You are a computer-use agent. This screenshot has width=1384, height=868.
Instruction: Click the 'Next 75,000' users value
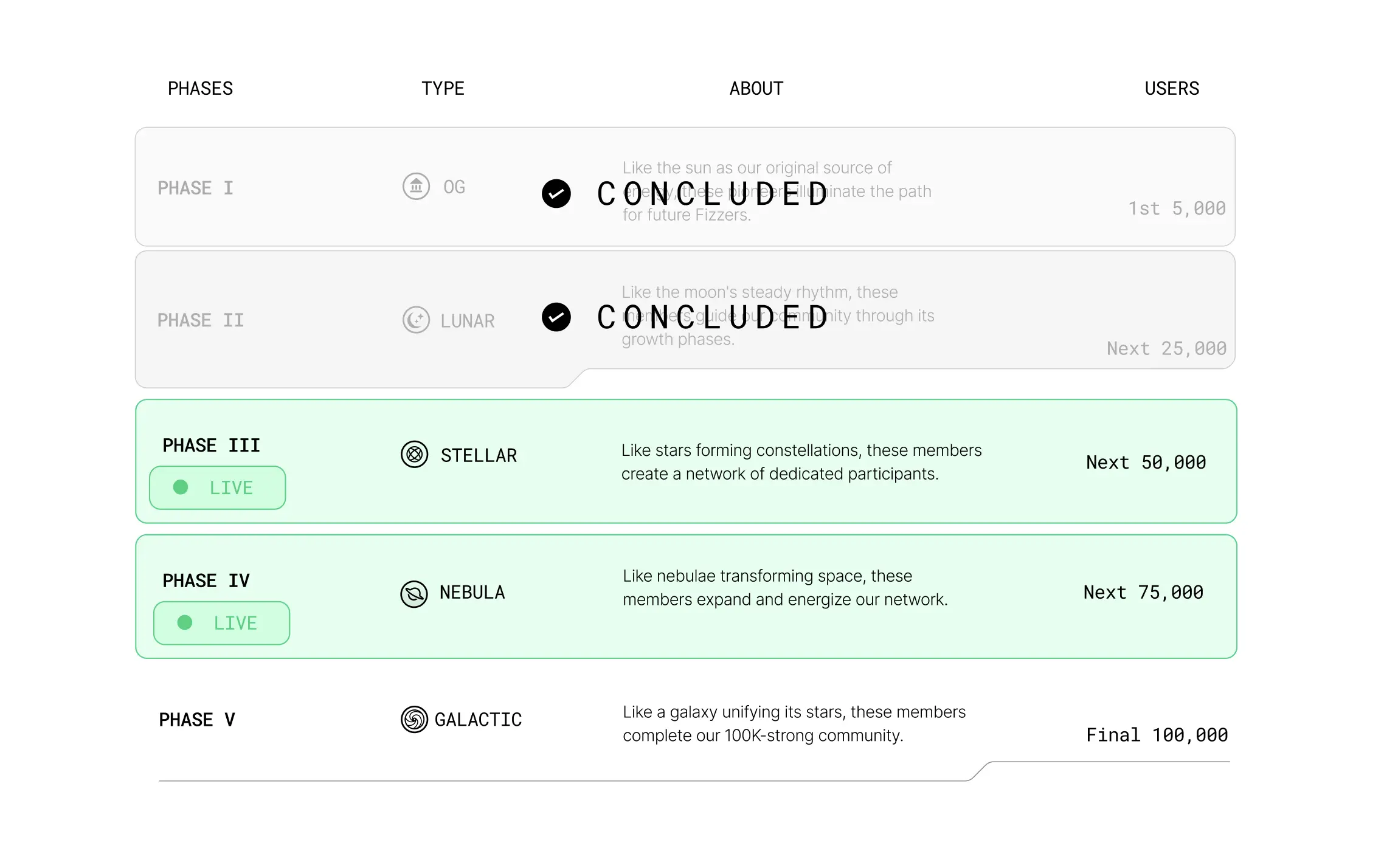tap(1143, 593)
